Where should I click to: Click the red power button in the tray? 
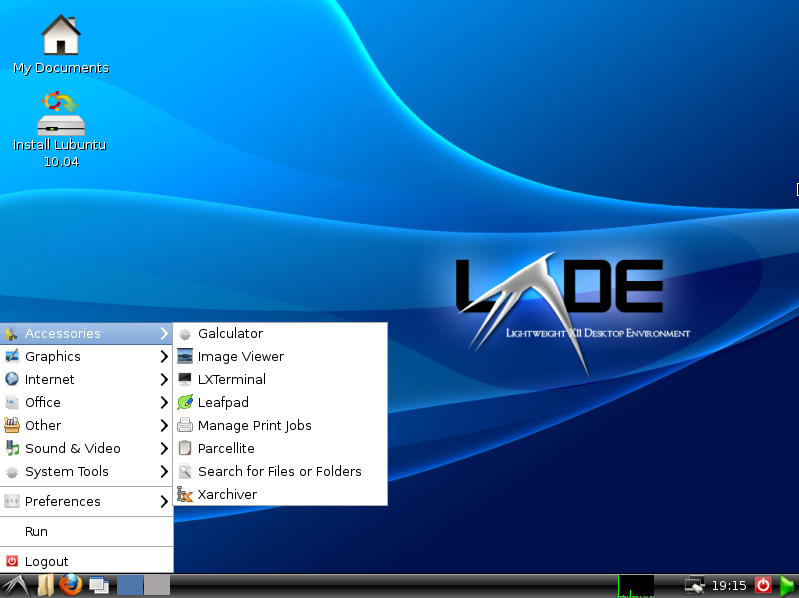(x=763, y=585)
